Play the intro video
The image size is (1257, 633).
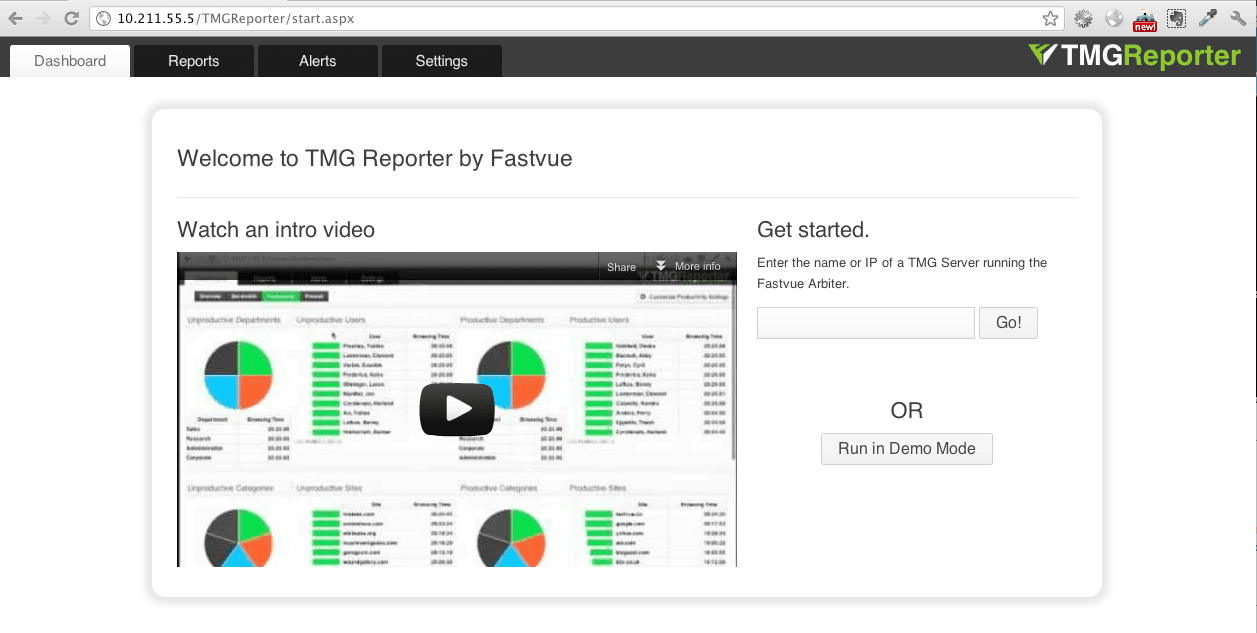pyautogui.click(x=457, y=409)
